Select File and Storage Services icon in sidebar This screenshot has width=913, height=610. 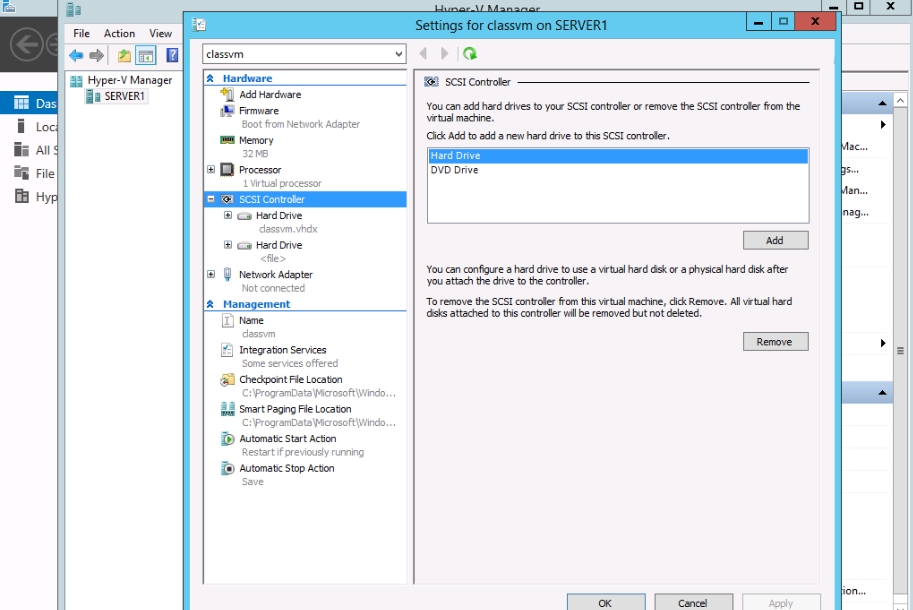point(22,173)
